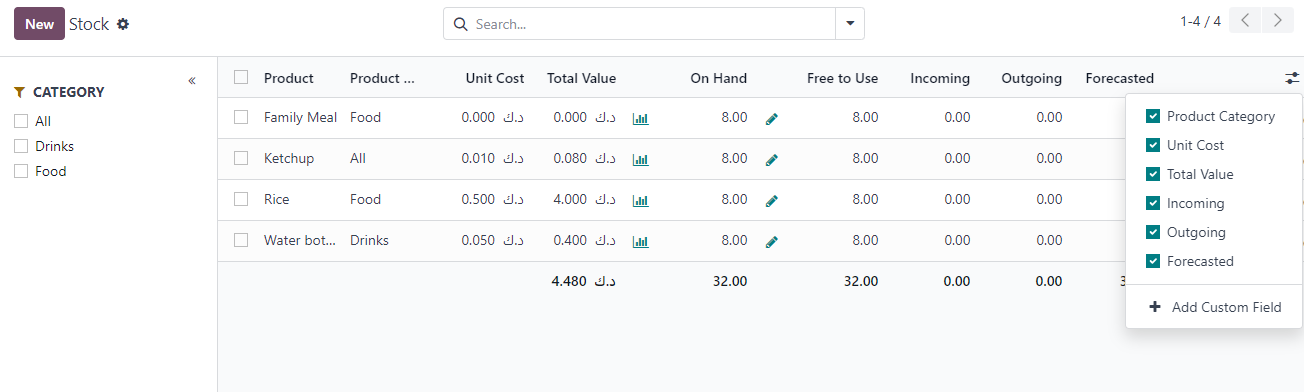Go to the next page with the arrow

tap(1278, 21)
